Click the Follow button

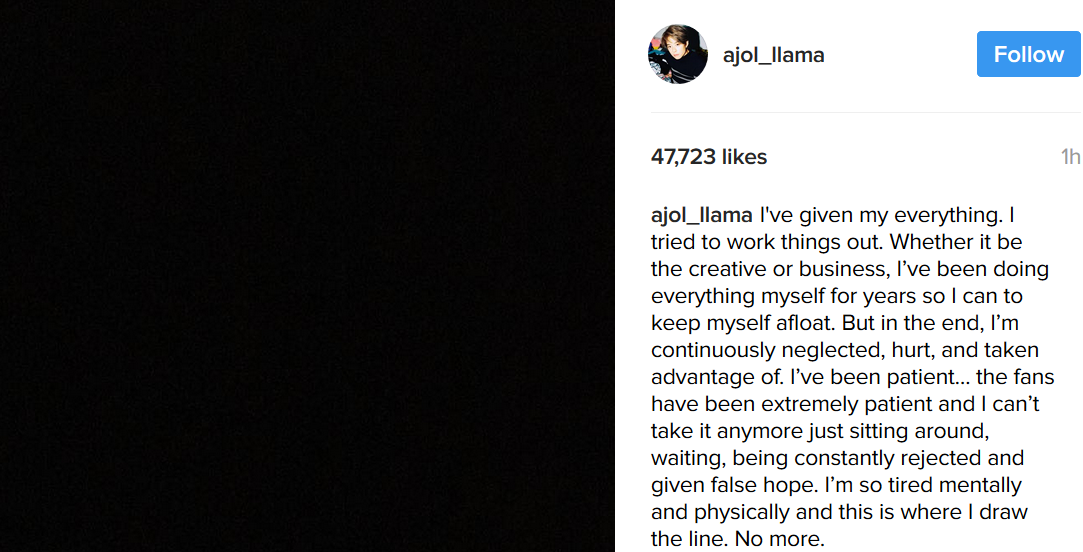[x=1028, y=54]
